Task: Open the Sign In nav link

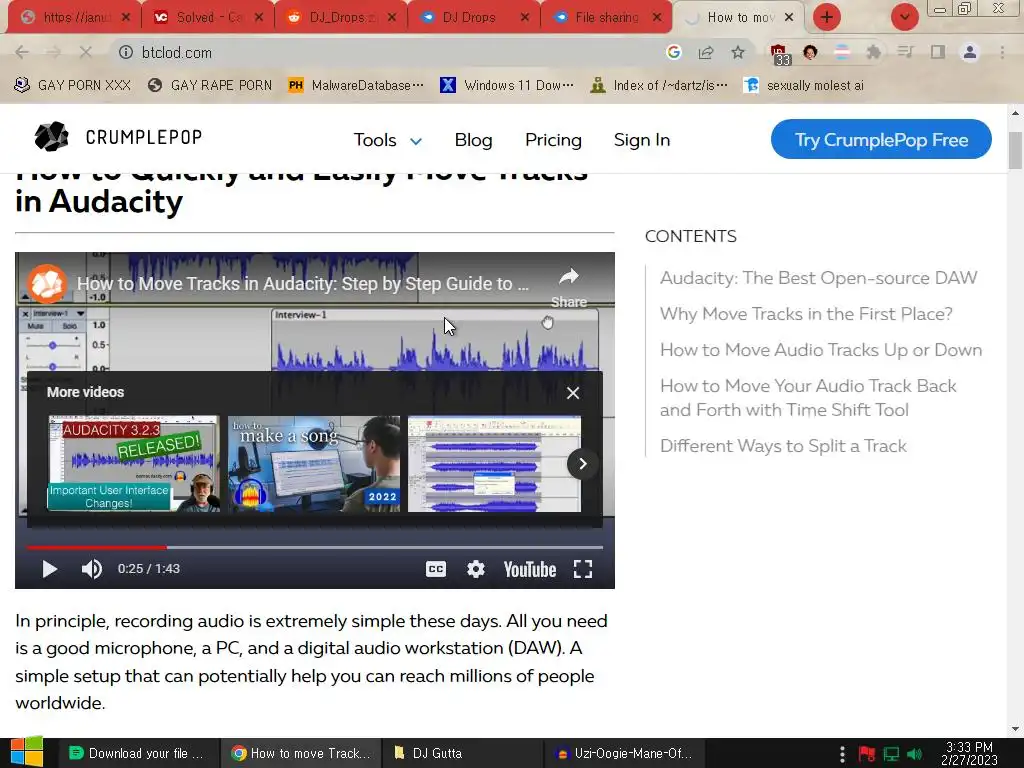Action: pyautogui.click(x=642, y=140)
